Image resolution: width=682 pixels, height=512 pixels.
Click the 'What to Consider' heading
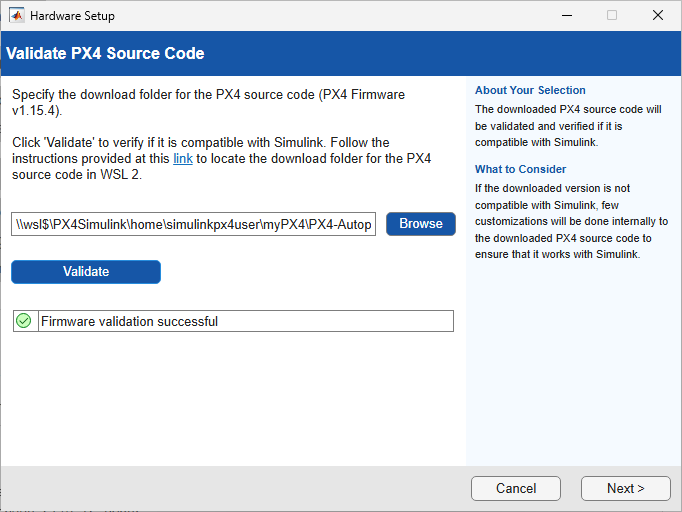click(520, 169)
